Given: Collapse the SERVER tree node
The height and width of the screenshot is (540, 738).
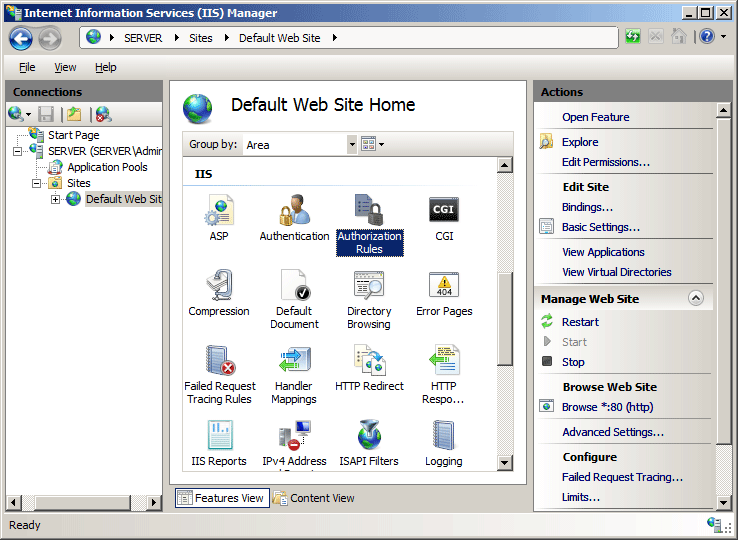Looking at the screenshot, I should [17, 152].
